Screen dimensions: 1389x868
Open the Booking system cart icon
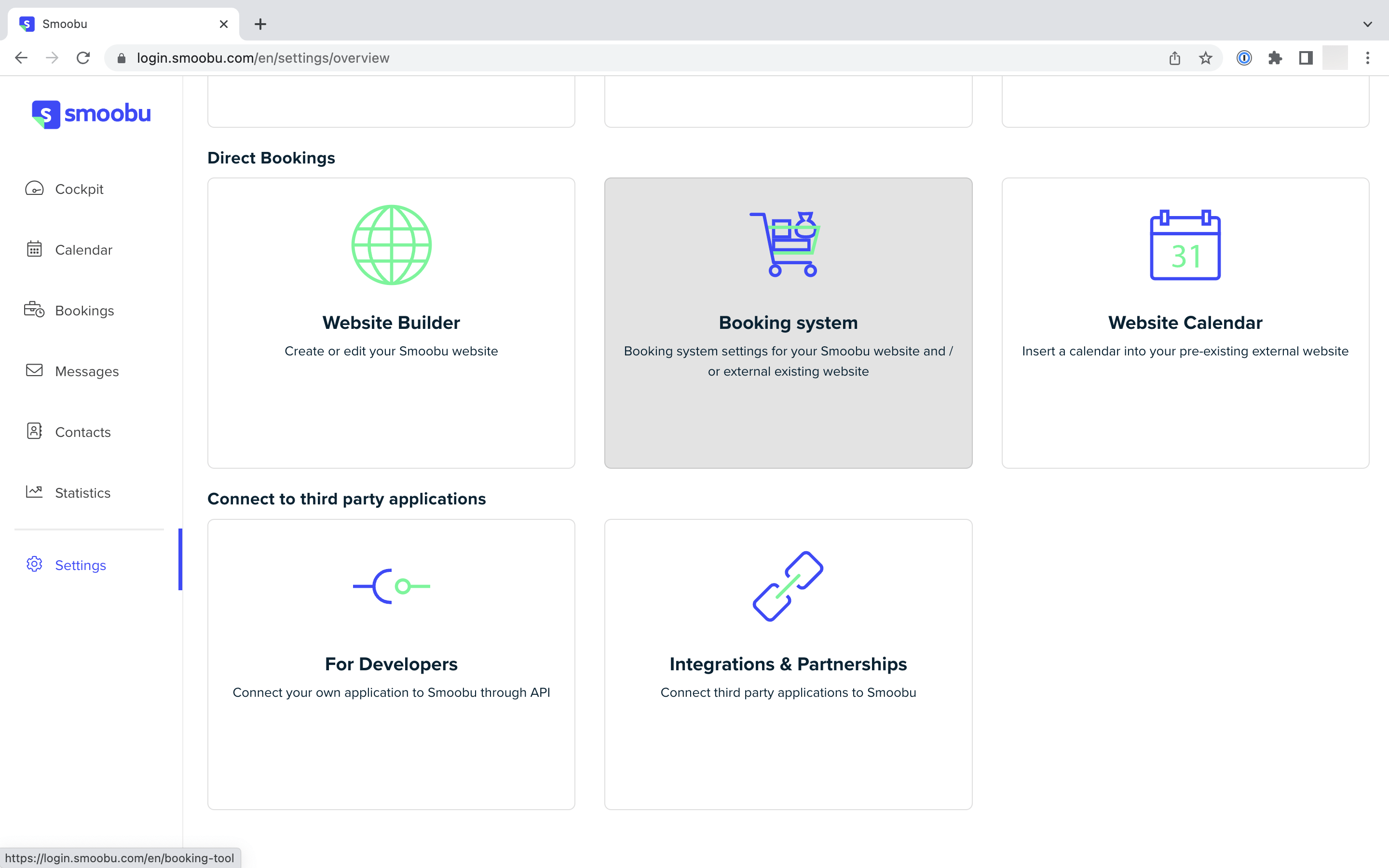788,244
